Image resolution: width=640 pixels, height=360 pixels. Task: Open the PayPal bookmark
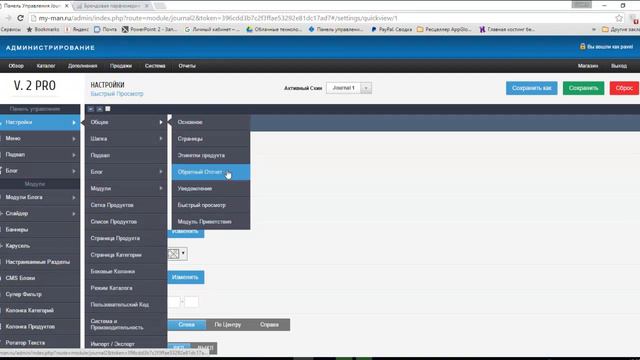tap(391, 29)
